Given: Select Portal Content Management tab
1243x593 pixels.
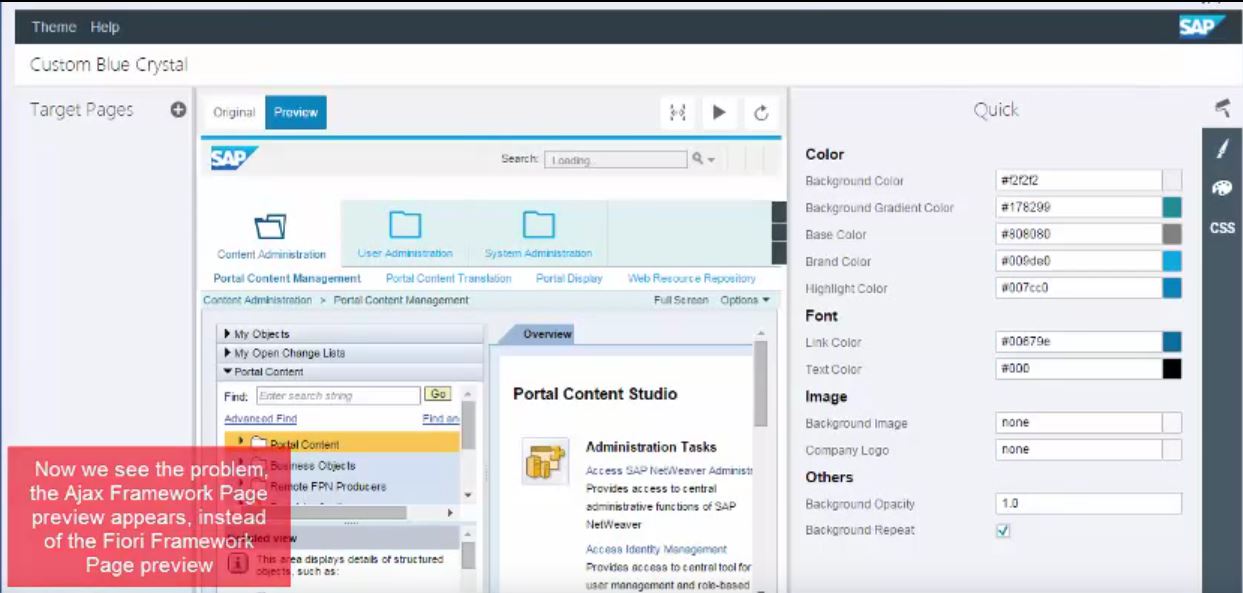Looking at the screenshot, I should pyautogui.click(x=287, y=279).
